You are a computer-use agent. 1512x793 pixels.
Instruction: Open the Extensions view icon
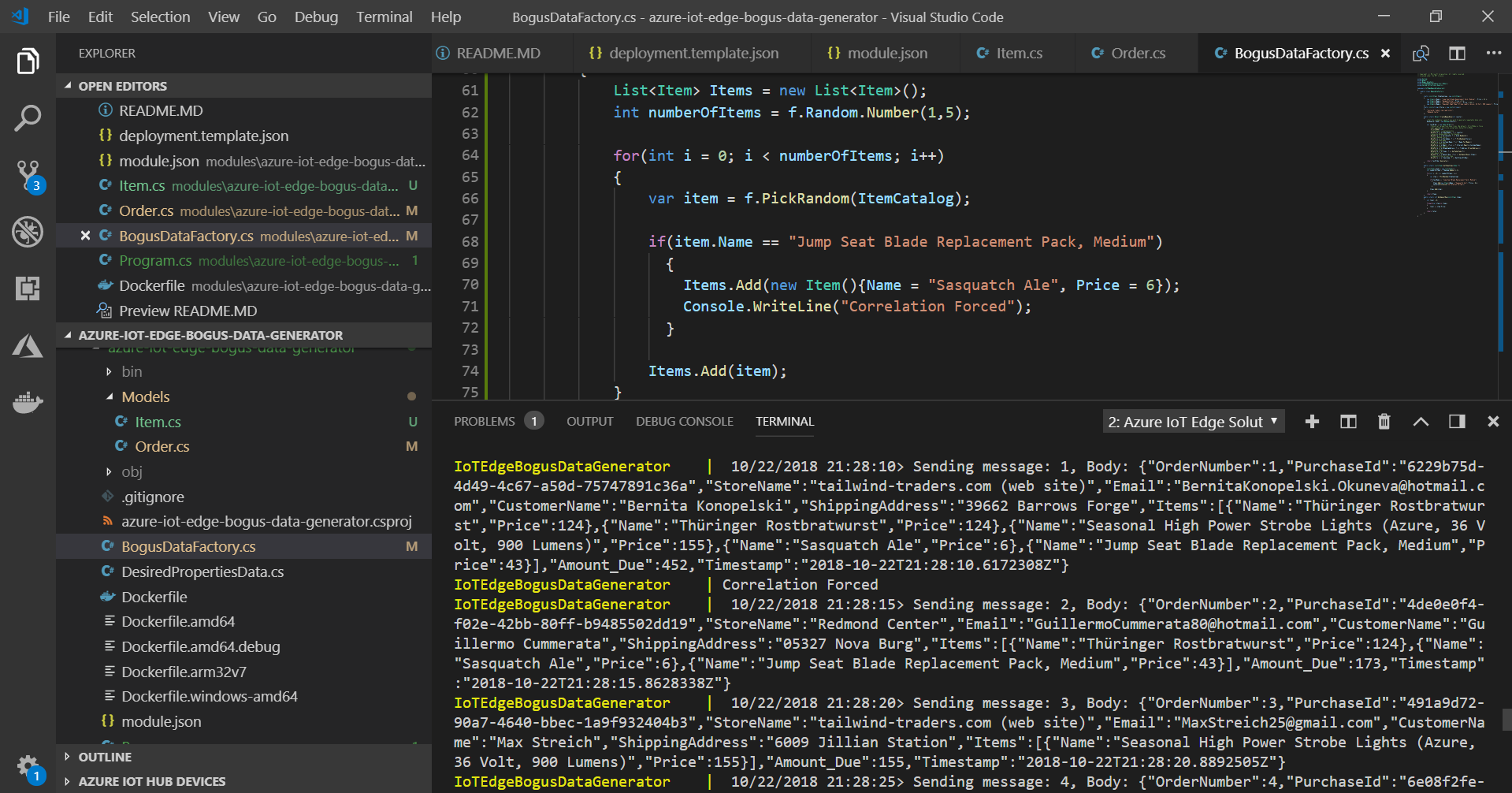click(x=28, y=289)
